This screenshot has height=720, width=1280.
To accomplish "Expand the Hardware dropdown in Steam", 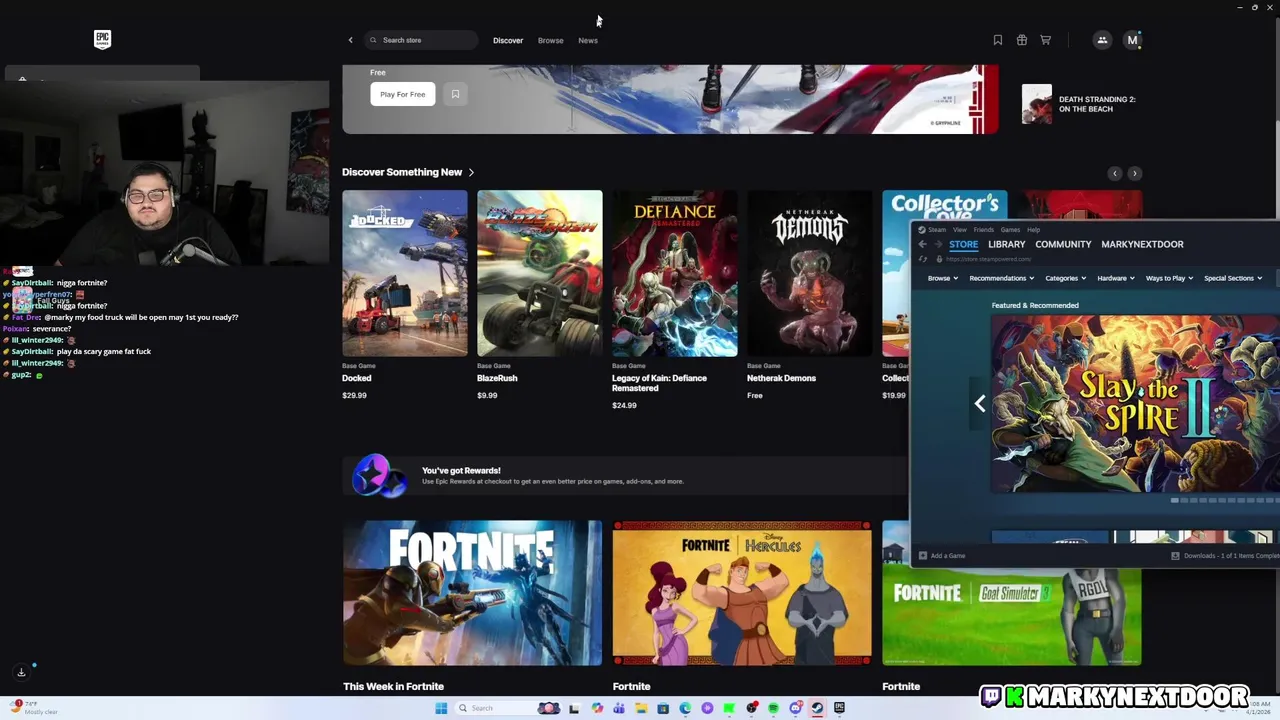I will 1116,278.
